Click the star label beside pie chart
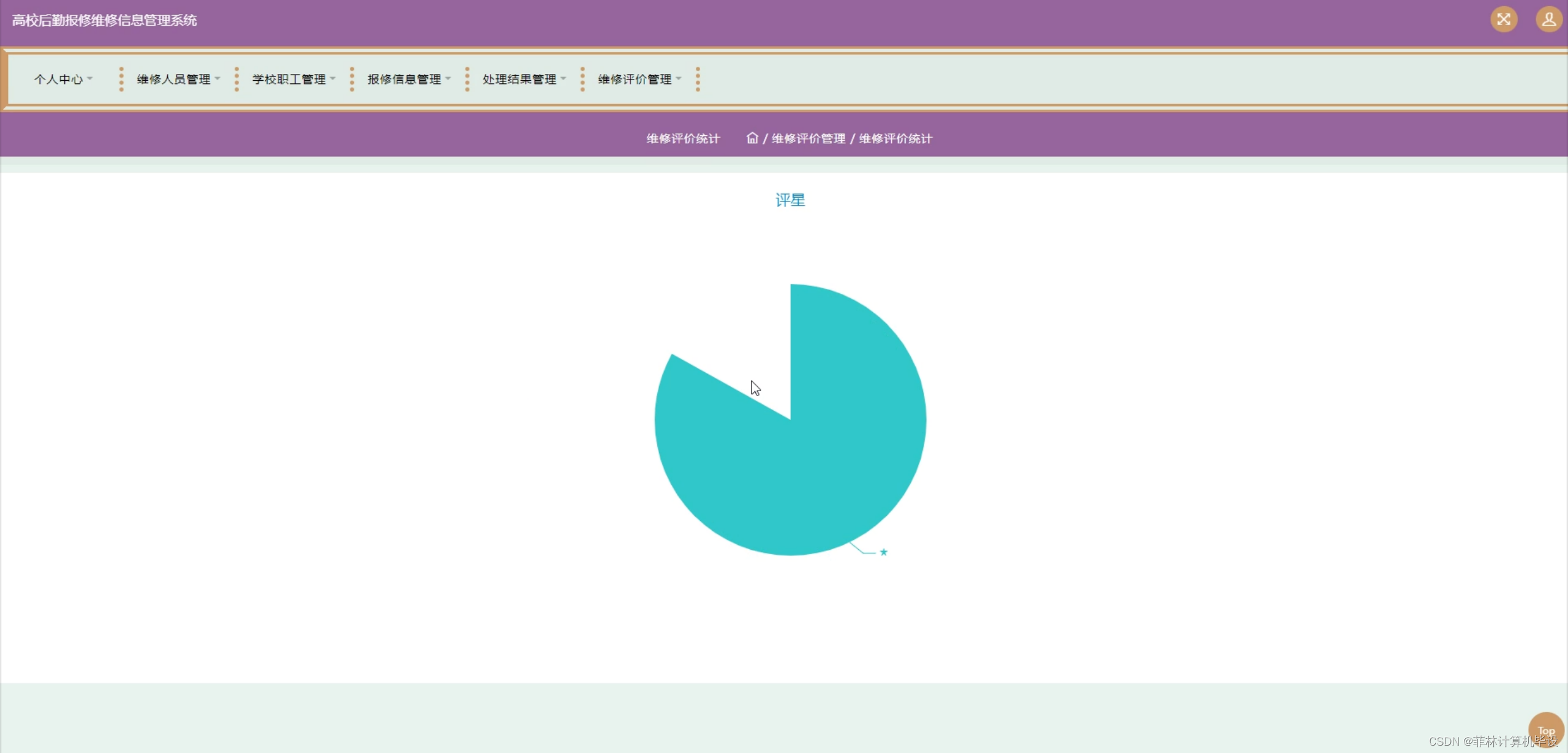Viewport: 1568px width, 753px height. (x=883, y=552)
